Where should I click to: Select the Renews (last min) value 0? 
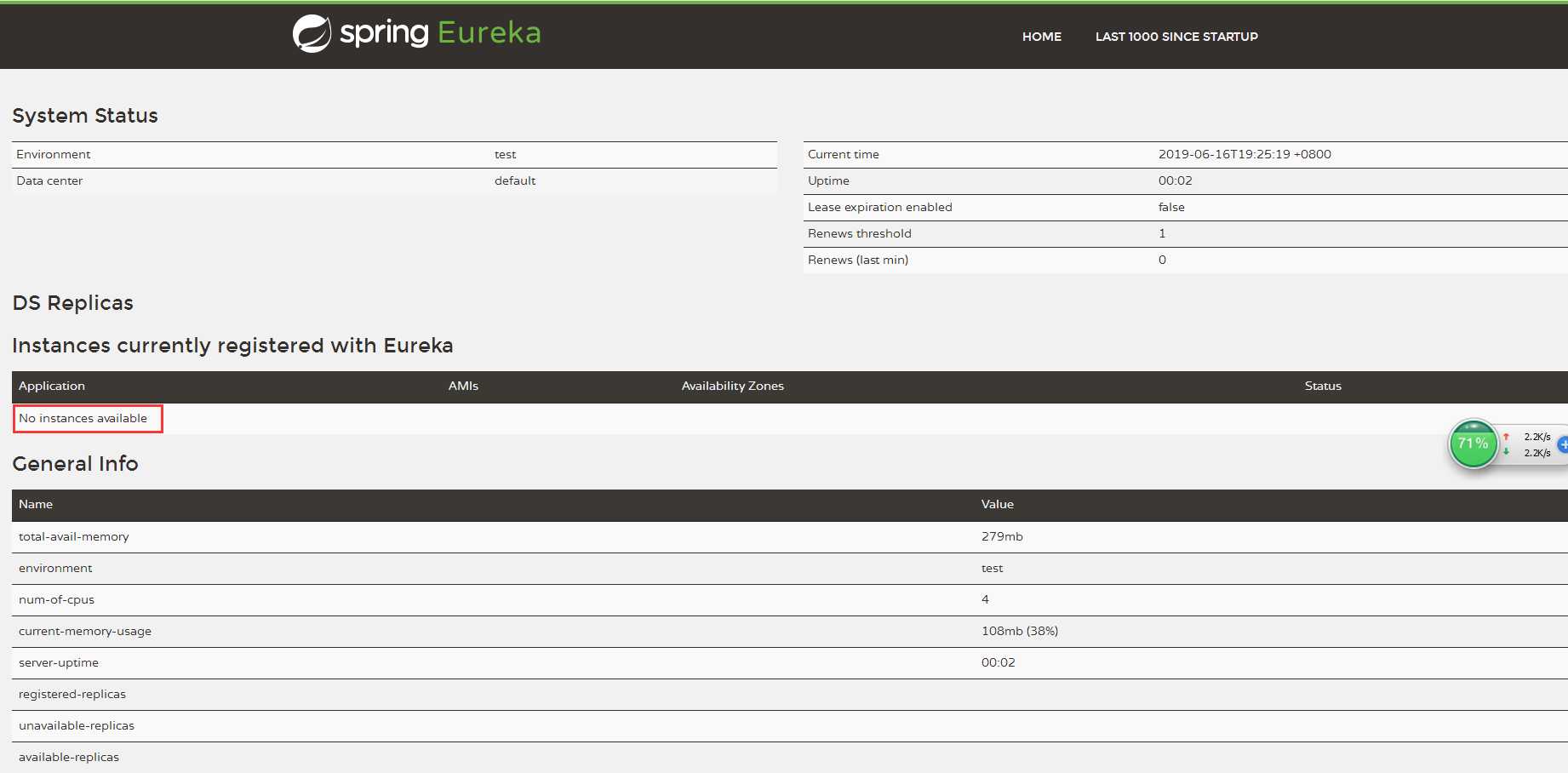1162,260
